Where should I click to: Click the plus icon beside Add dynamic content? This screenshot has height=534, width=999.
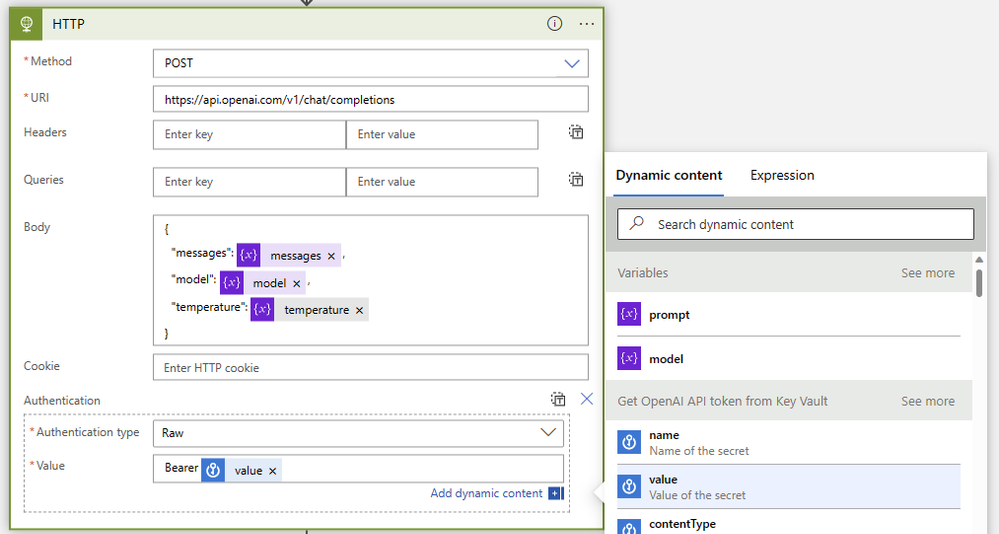(556, 493)
